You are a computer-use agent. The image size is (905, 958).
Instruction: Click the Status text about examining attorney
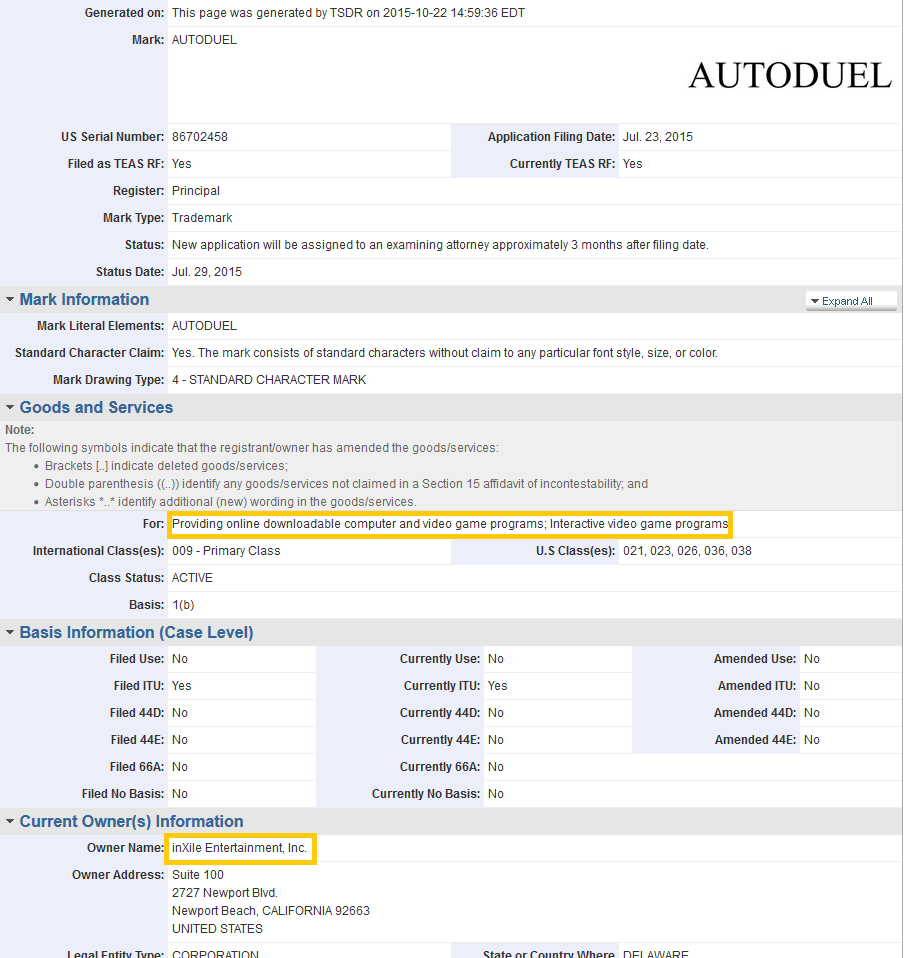440,244
